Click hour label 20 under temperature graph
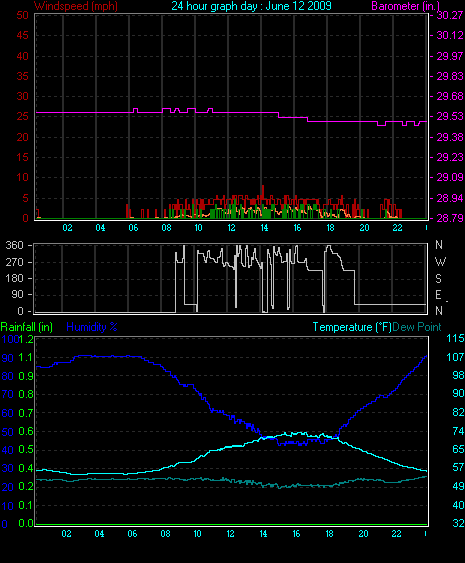Viewport: 465px width, 563px height. (363, 534)
